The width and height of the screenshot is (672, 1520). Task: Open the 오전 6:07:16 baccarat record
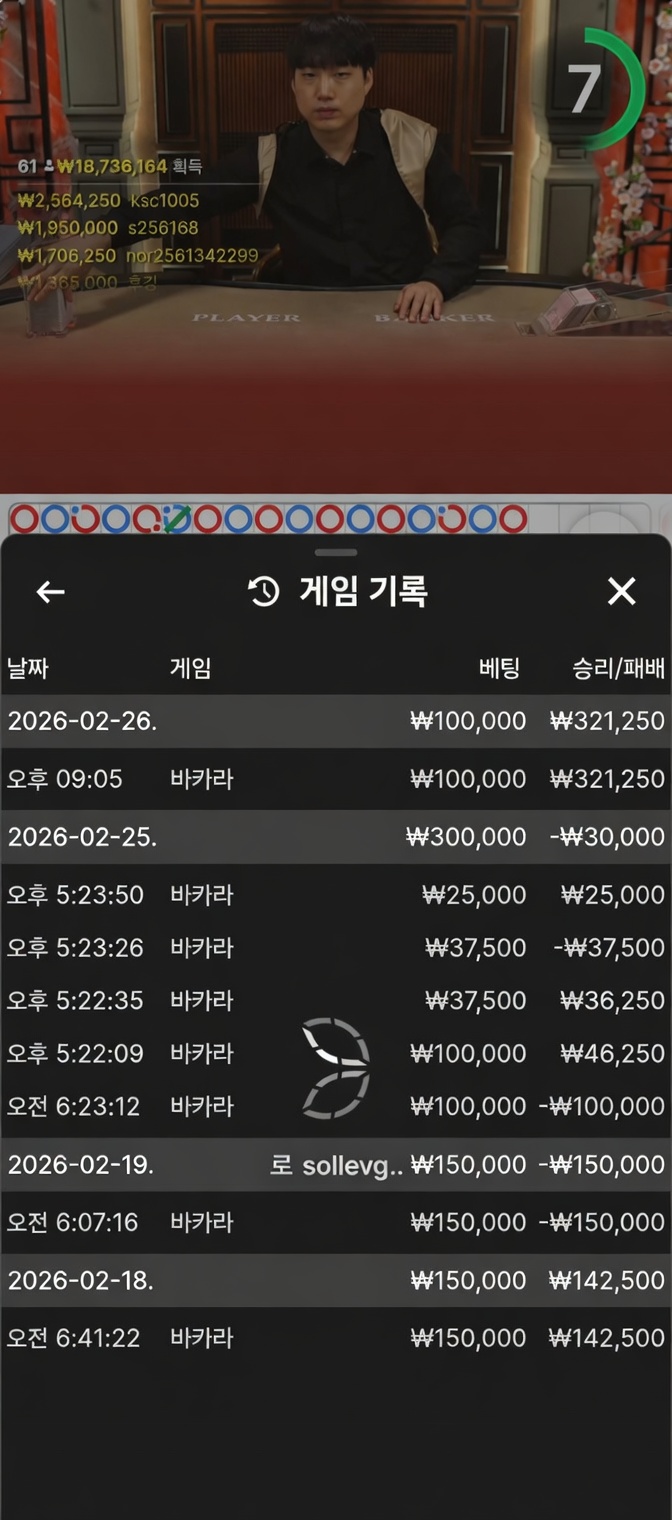[x=336, y=1222]
